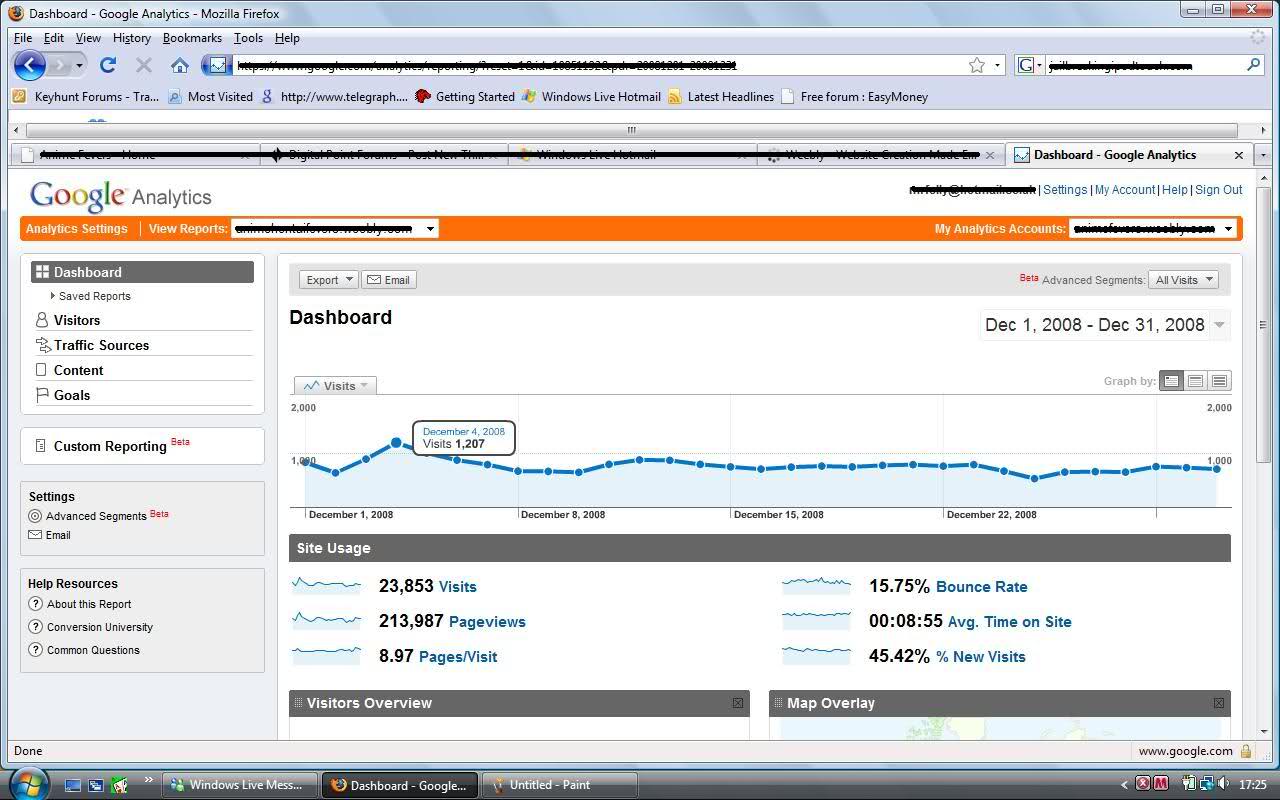Image resolution: width=1280 pixels, height=800 pixels.
Task: Open Pages/Visit report link
Action: [x=459, y=657]
